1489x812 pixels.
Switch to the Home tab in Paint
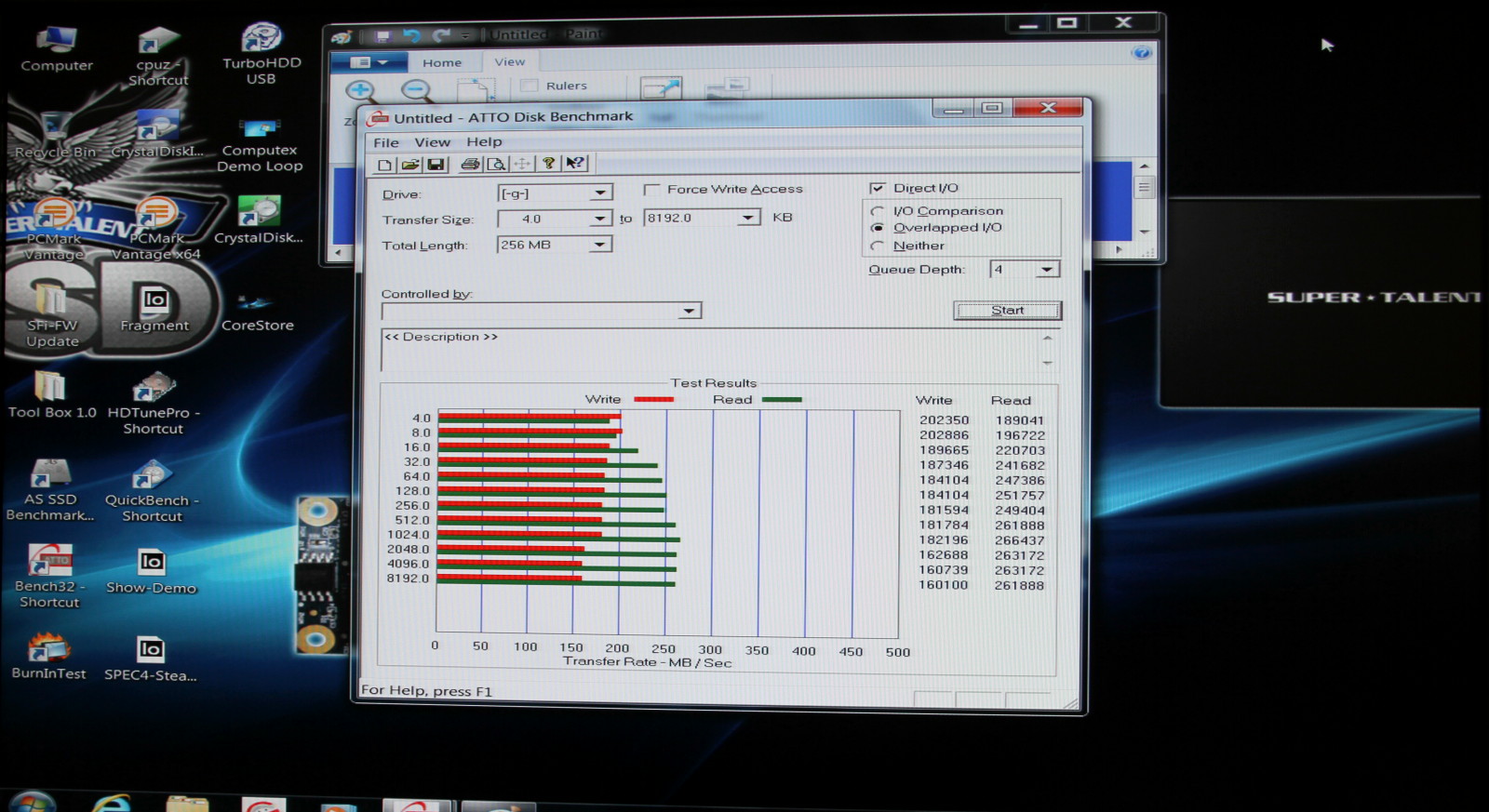(442, 62)
